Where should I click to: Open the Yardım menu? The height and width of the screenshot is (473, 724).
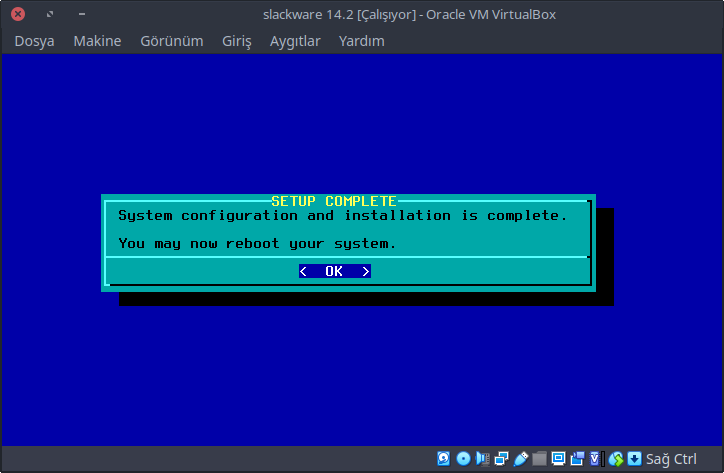(x=362, y=41)
